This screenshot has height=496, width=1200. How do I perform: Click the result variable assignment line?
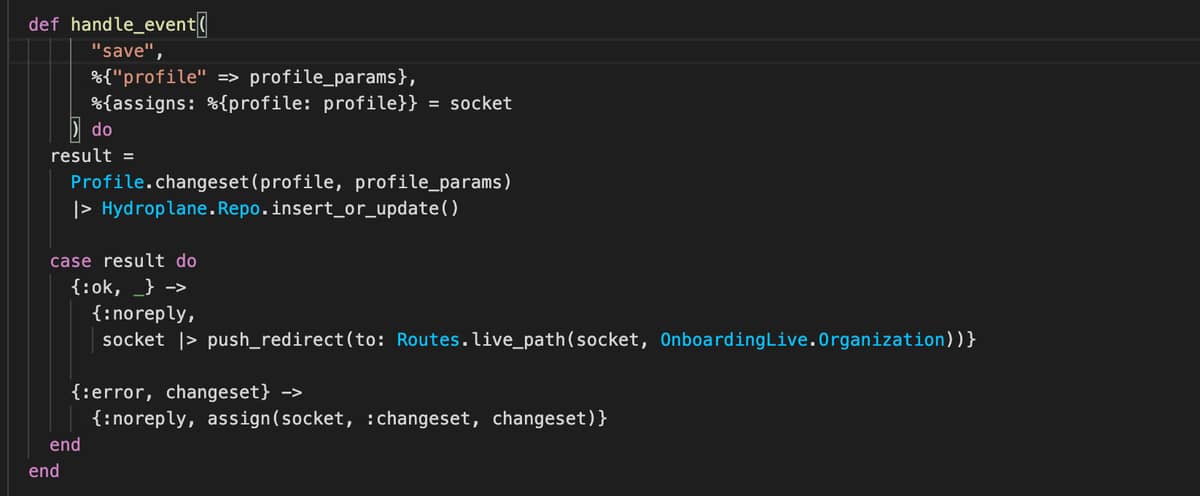coord(92,156)
